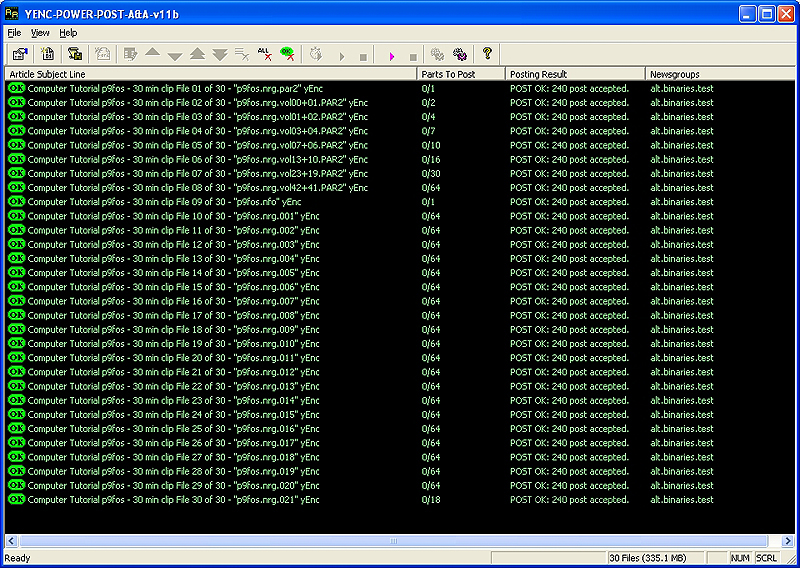Select the row for p9fos.nrg.vol23+19.PAR2

point(400,173)
